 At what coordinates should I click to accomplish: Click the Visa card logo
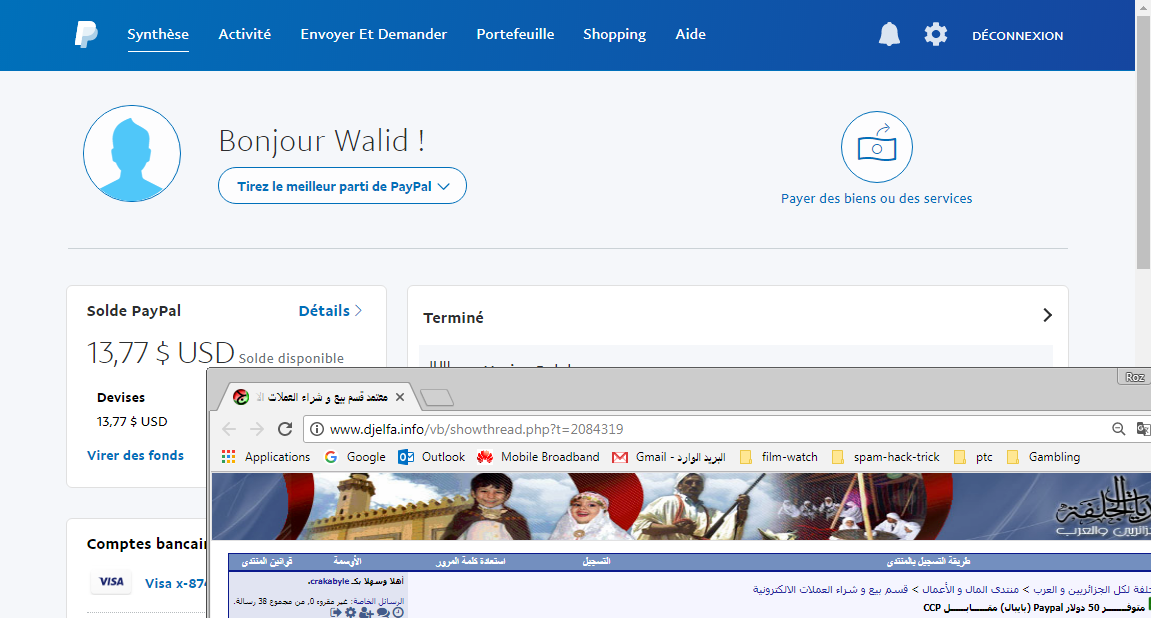pyautogui.click(x=112, y=582)
